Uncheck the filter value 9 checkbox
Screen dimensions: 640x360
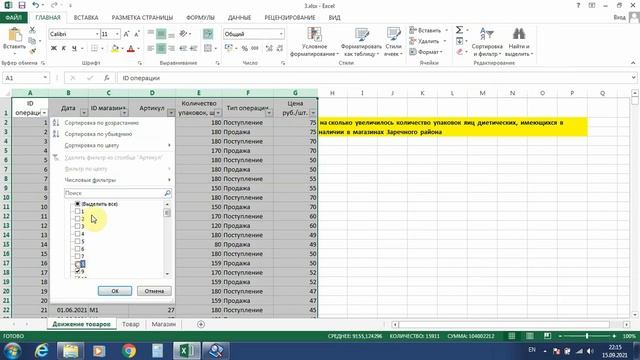click(78, 271)
